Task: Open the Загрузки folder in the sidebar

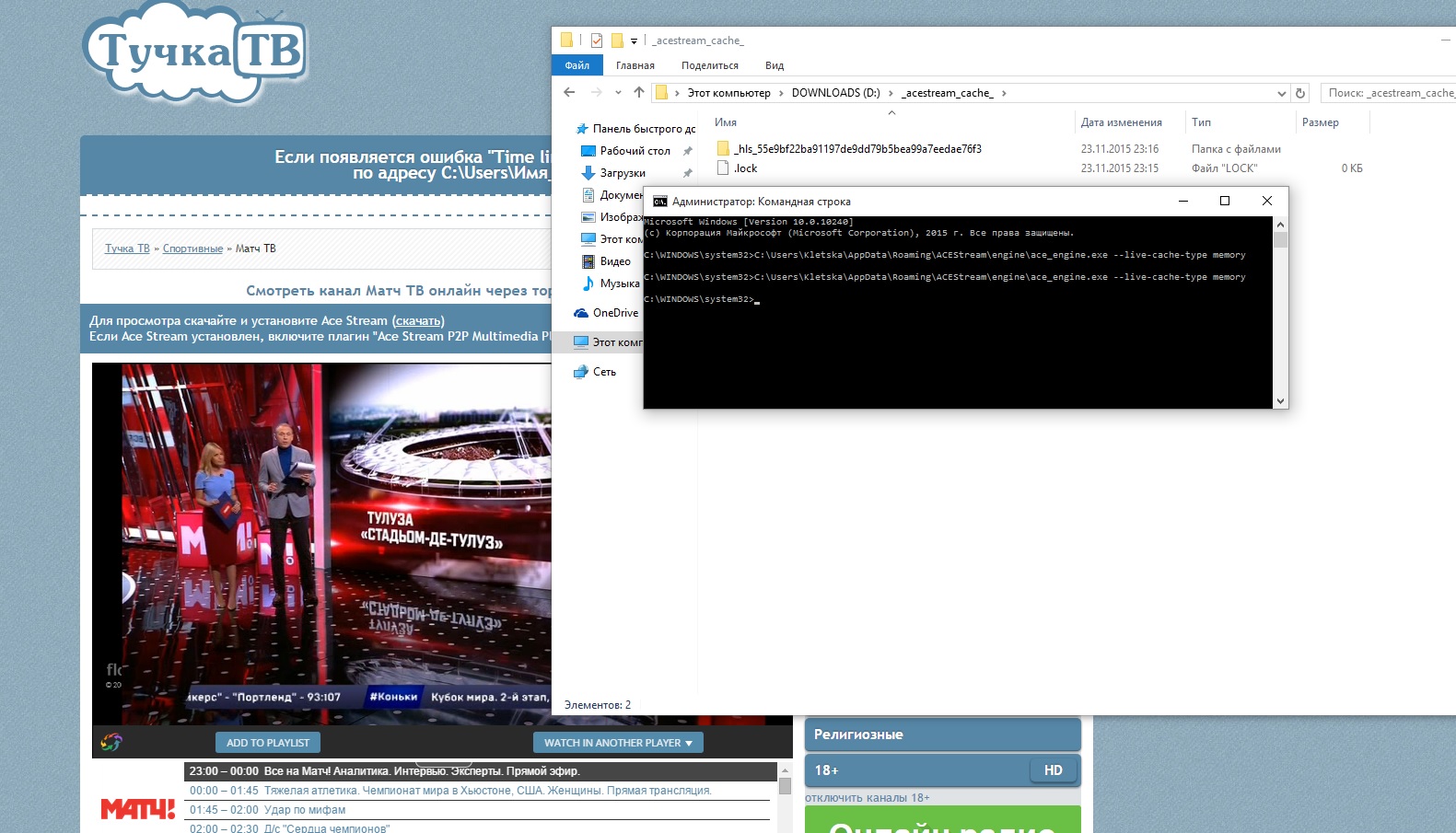Action: (623, 173)
